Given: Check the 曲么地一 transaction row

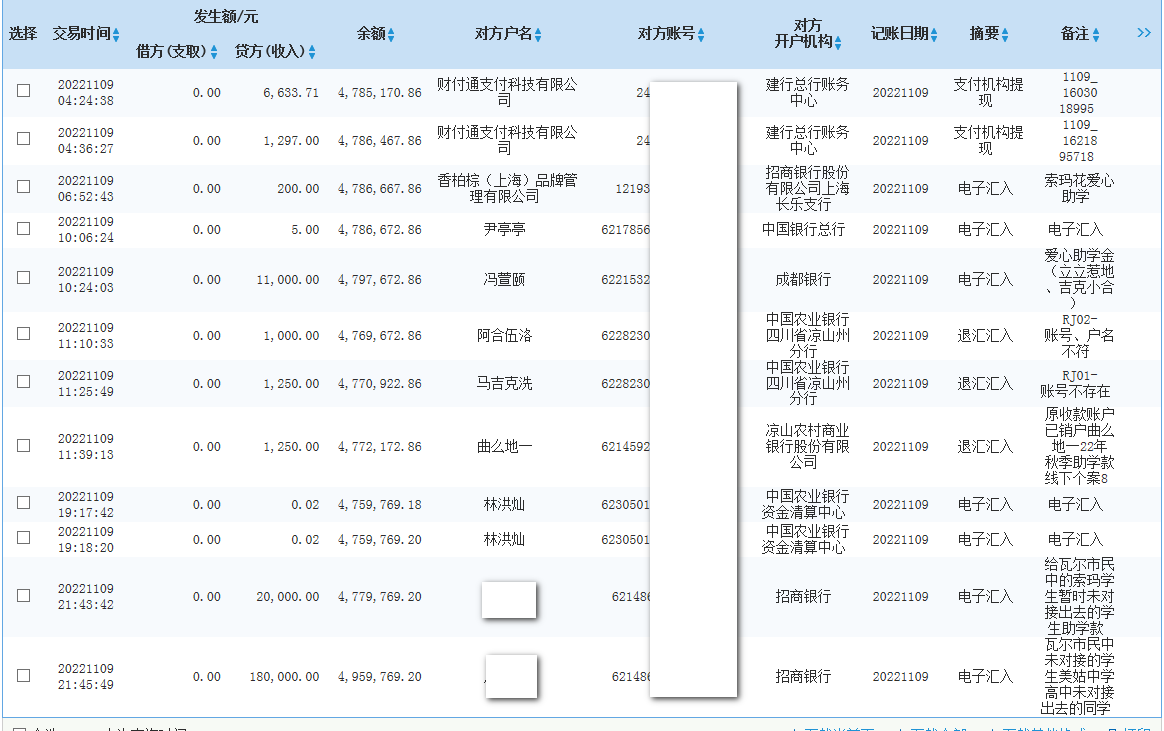Looking at the screenshot, I should pyautogui.click(x=24, y=445).
